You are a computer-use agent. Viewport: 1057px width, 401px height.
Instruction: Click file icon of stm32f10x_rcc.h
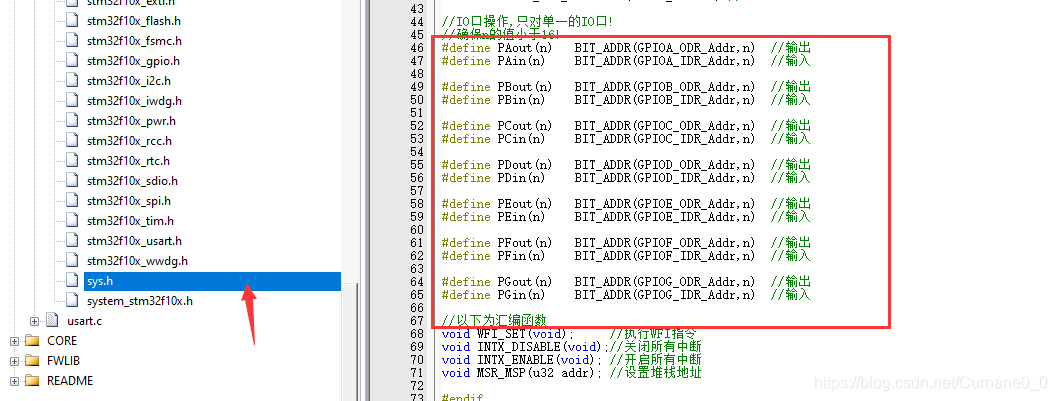pos(72,141)
